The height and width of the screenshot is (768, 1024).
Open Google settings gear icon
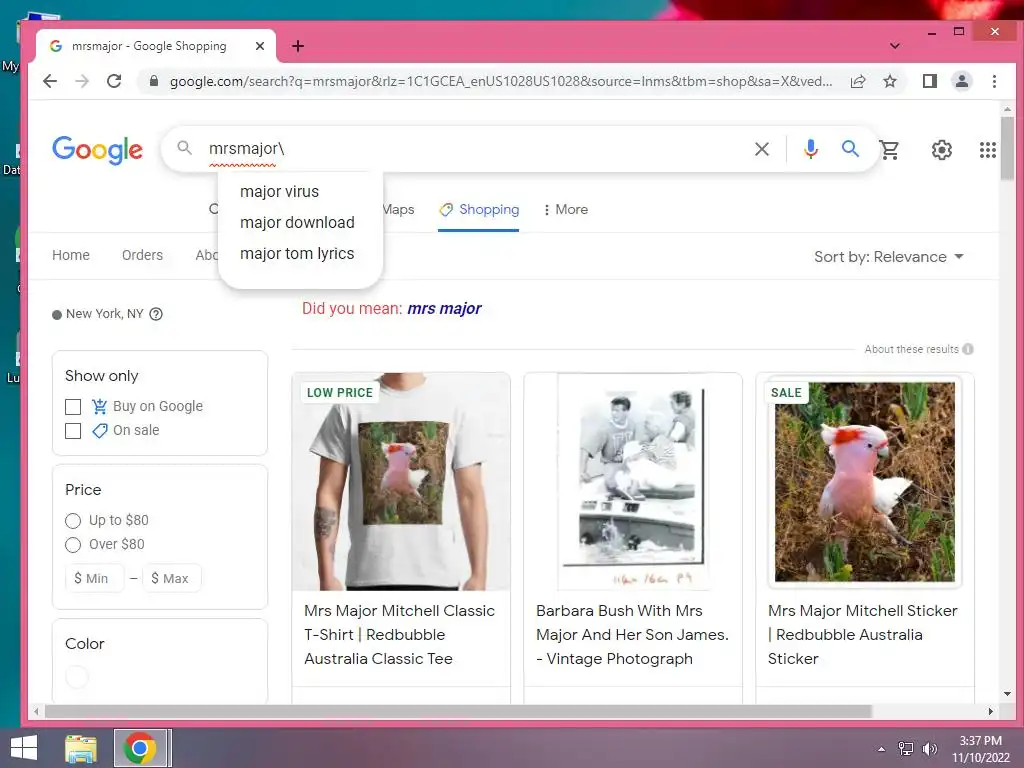[x=941, y=150]
